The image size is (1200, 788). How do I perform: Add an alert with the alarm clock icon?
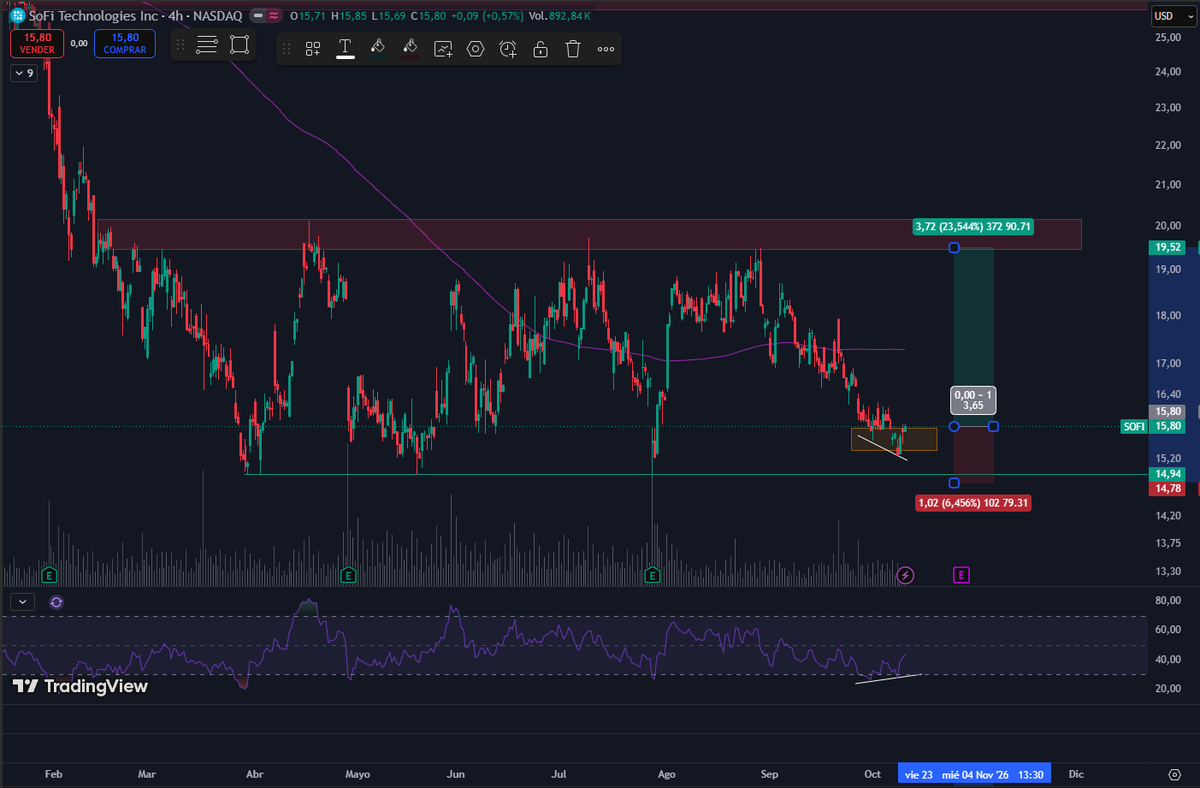point(508,49)
